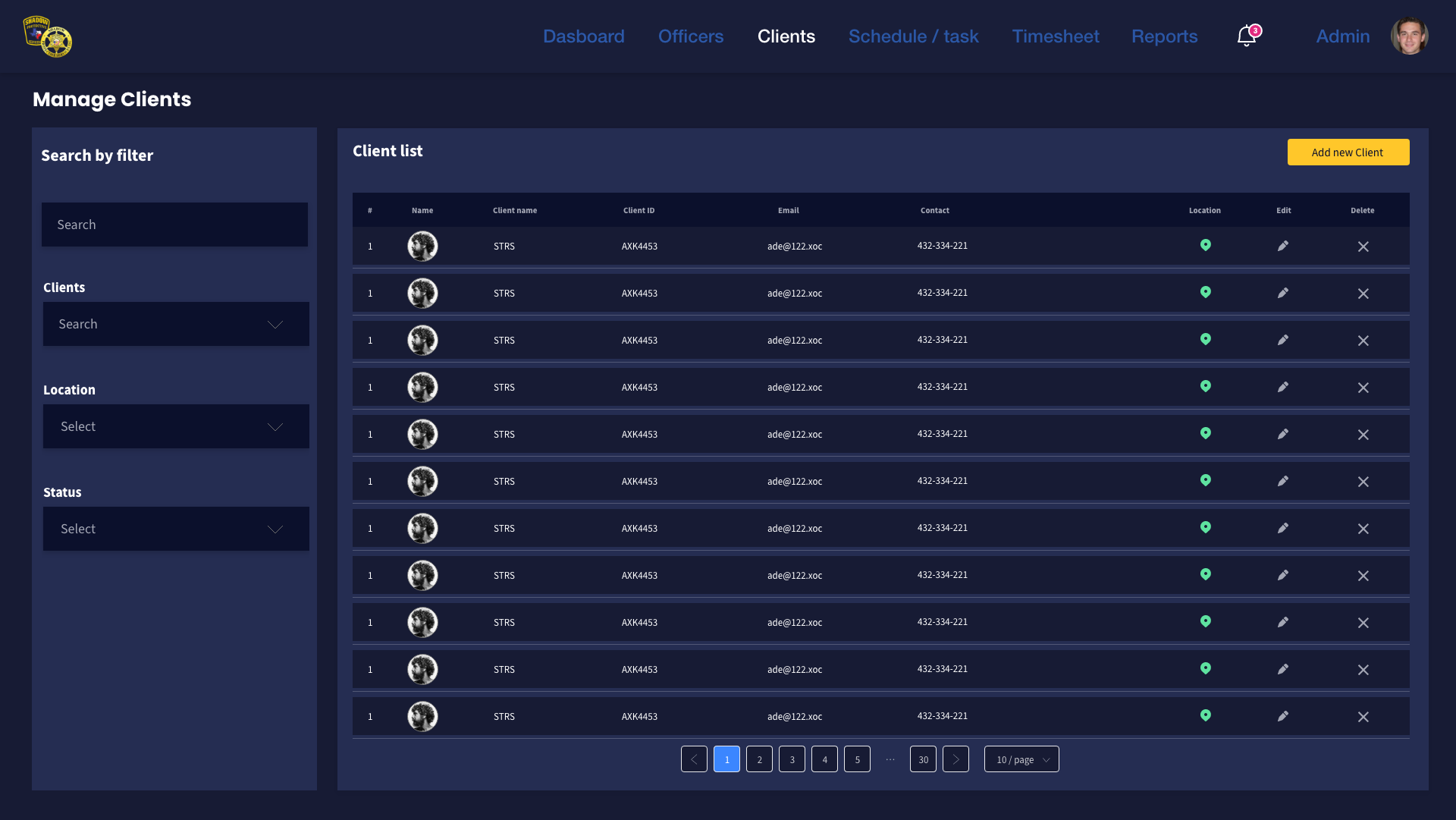Open the Status Select dropdown
Image resolution: width=1456 pixels, height=820 pixels.
tap(176, 529)
